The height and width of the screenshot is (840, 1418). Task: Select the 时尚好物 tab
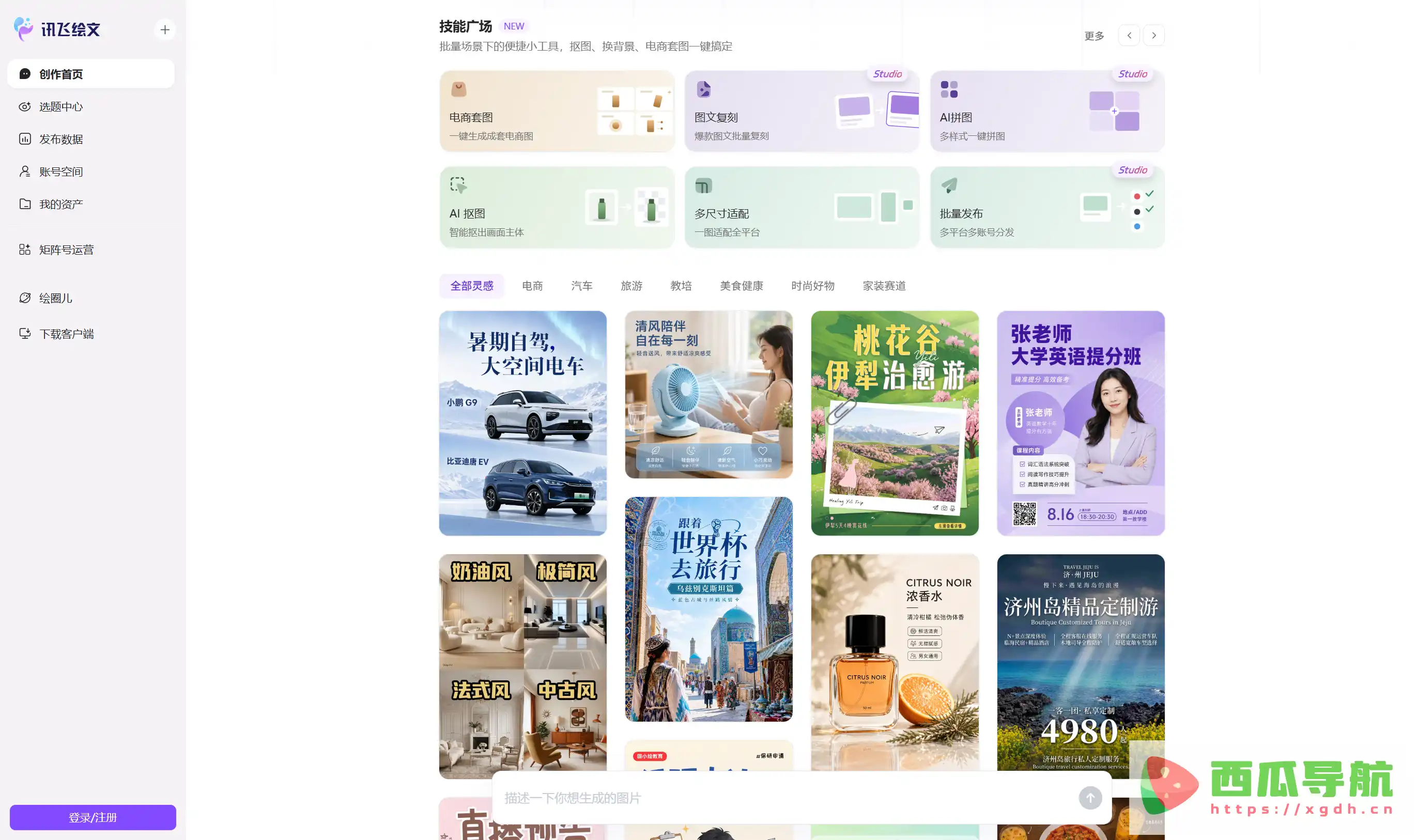click(812, 286)
